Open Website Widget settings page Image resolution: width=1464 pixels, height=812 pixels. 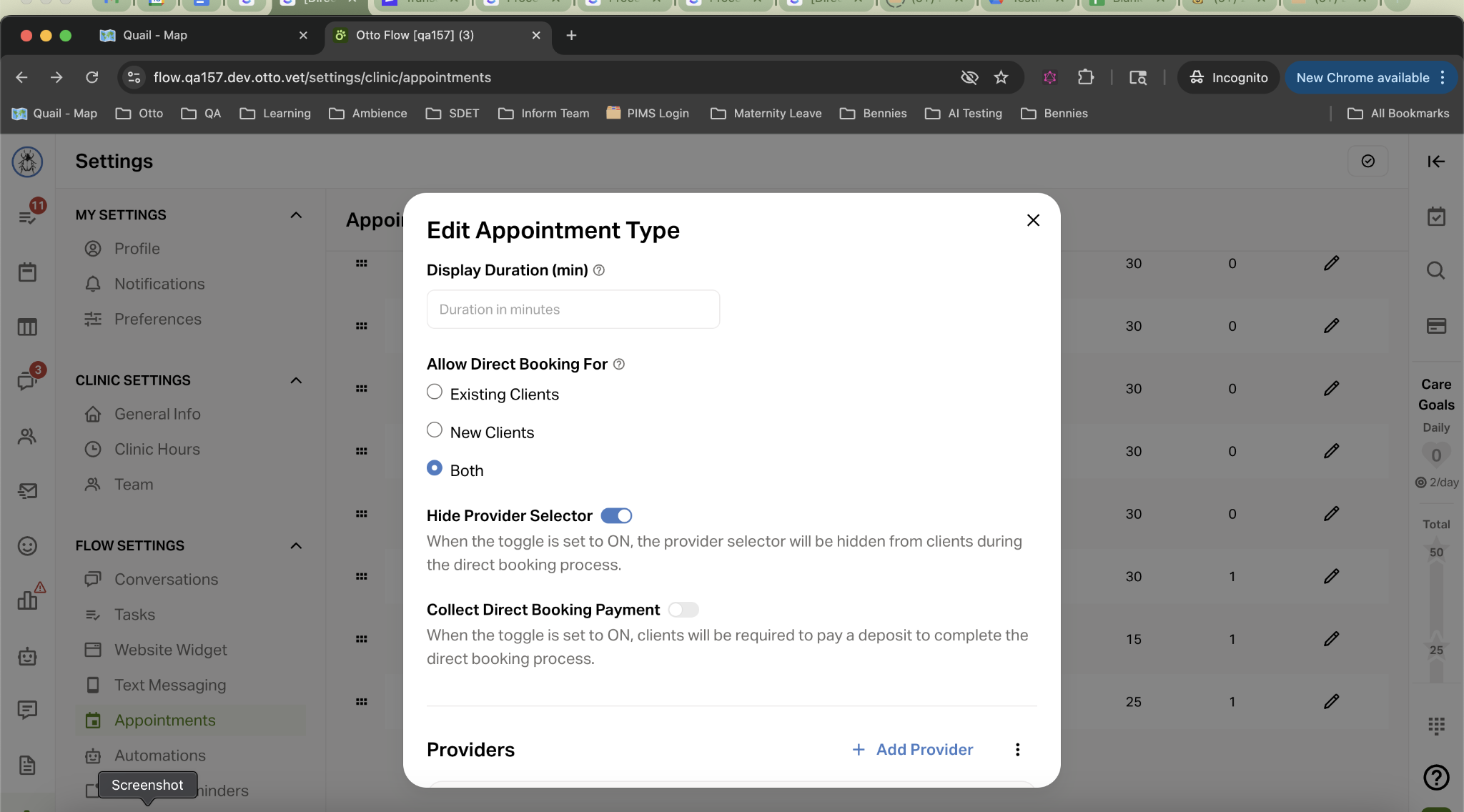pos(170,650)
